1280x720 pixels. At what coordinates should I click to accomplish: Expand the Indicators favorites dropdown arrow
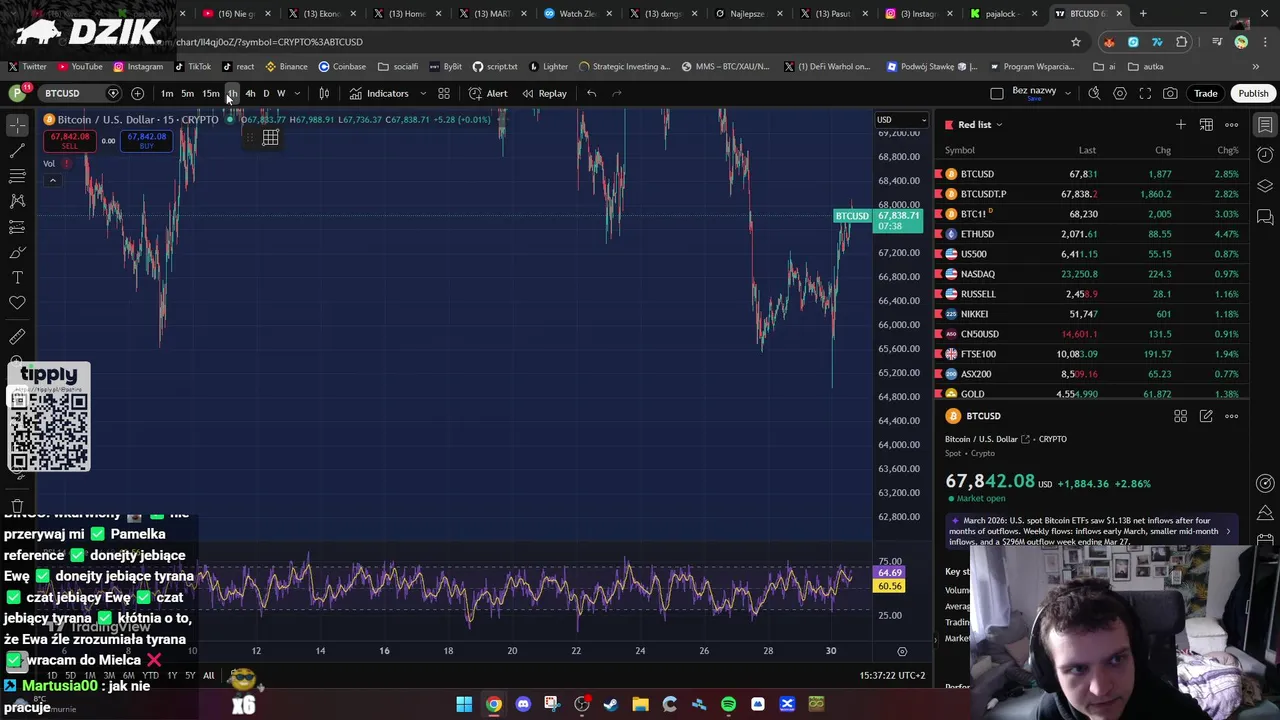pos(422,93)
